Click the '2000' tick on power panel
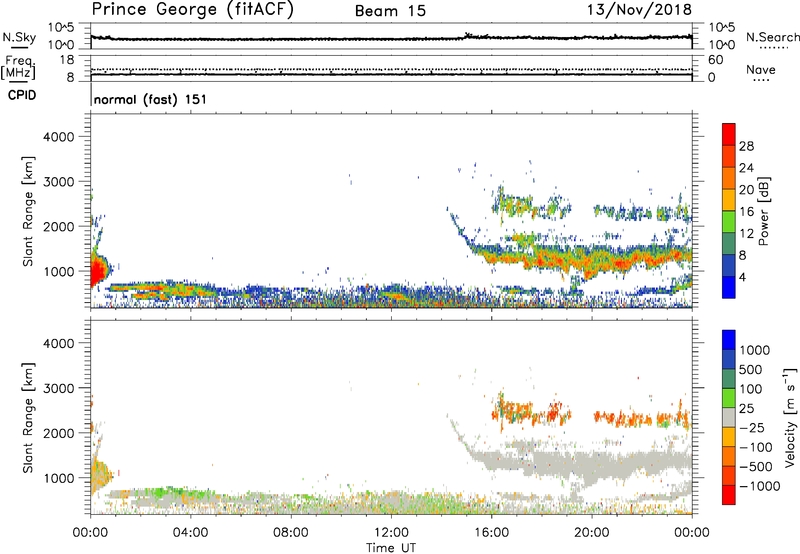 pos(58,226)
